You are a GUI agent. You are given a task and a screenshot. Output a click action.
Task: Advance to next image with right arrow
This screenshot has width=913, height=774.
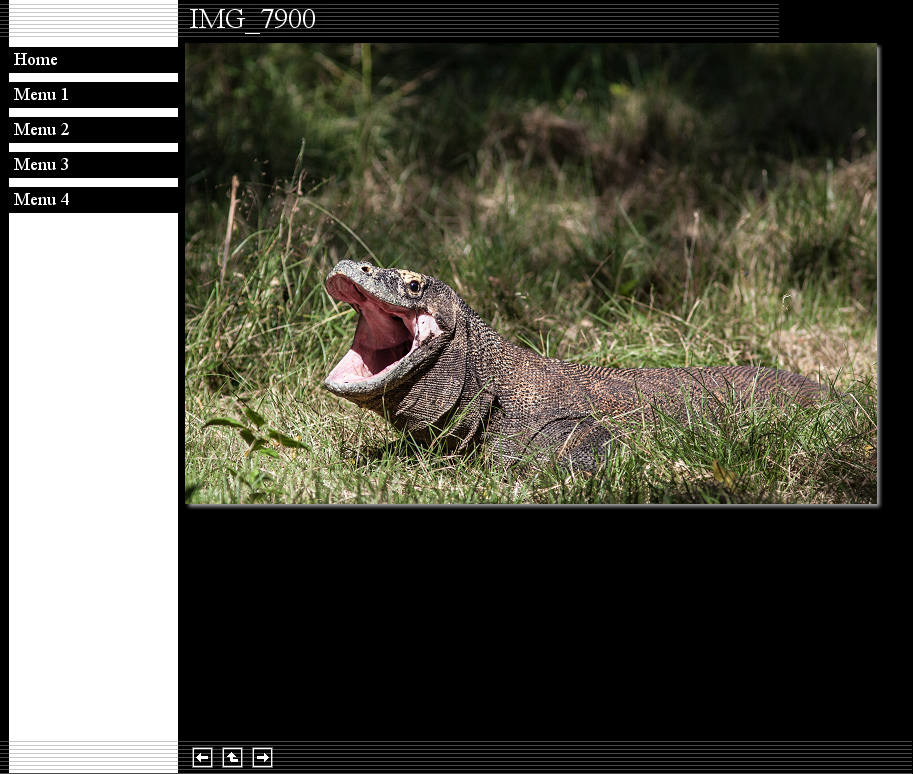tap(262, 758)
